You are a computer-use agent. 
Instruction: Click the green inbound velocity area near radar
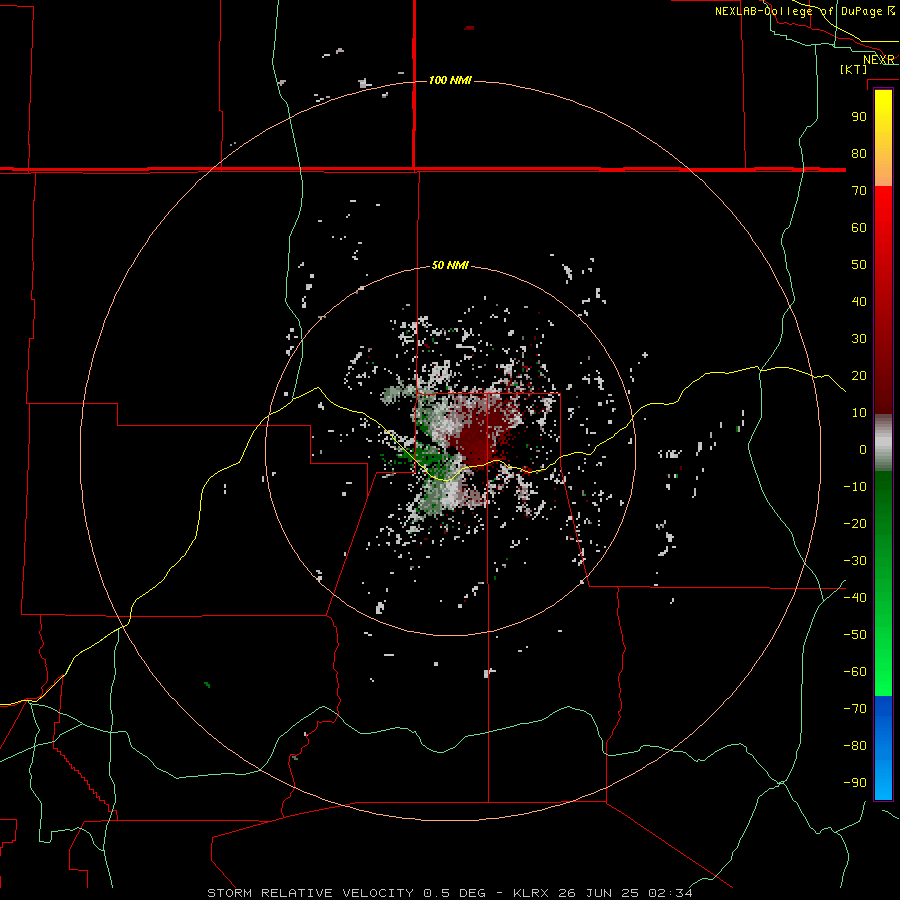tap(430, 456)
